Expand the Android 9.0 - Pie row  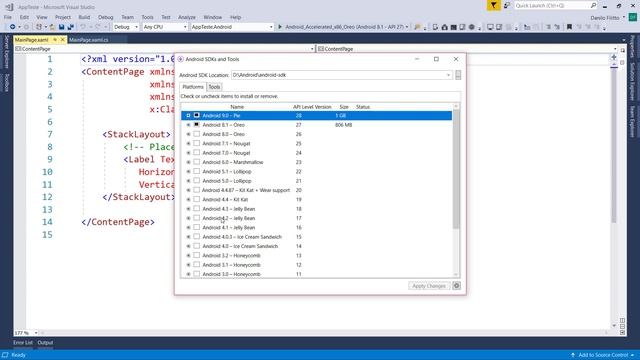[188, 116]
